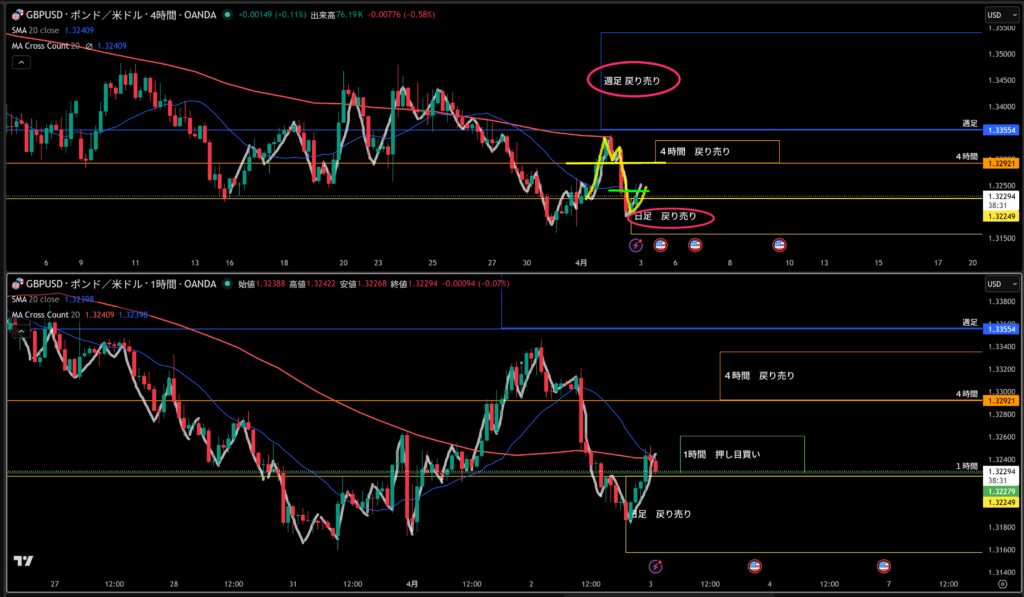Collapse the indicator legend in top chart

click(21, 62)
